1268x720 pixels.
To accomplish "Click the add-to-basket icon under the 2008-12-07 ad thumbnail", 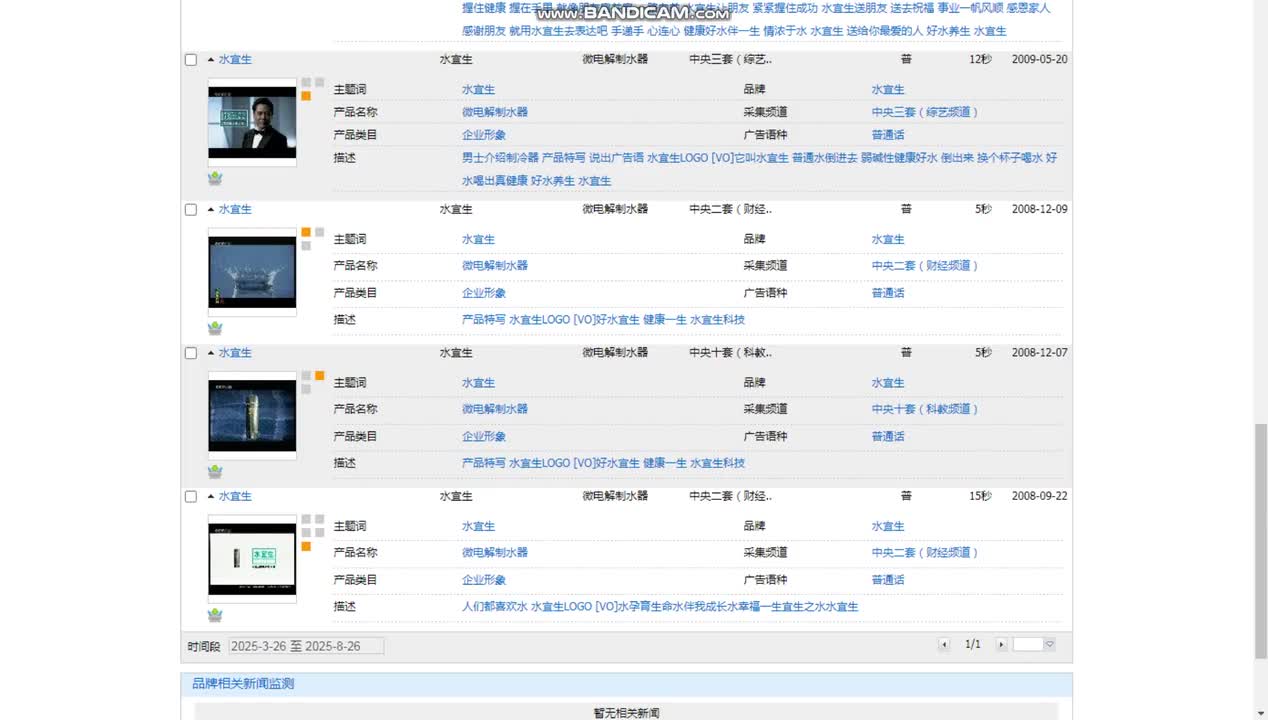I will [x=215, y=472].
